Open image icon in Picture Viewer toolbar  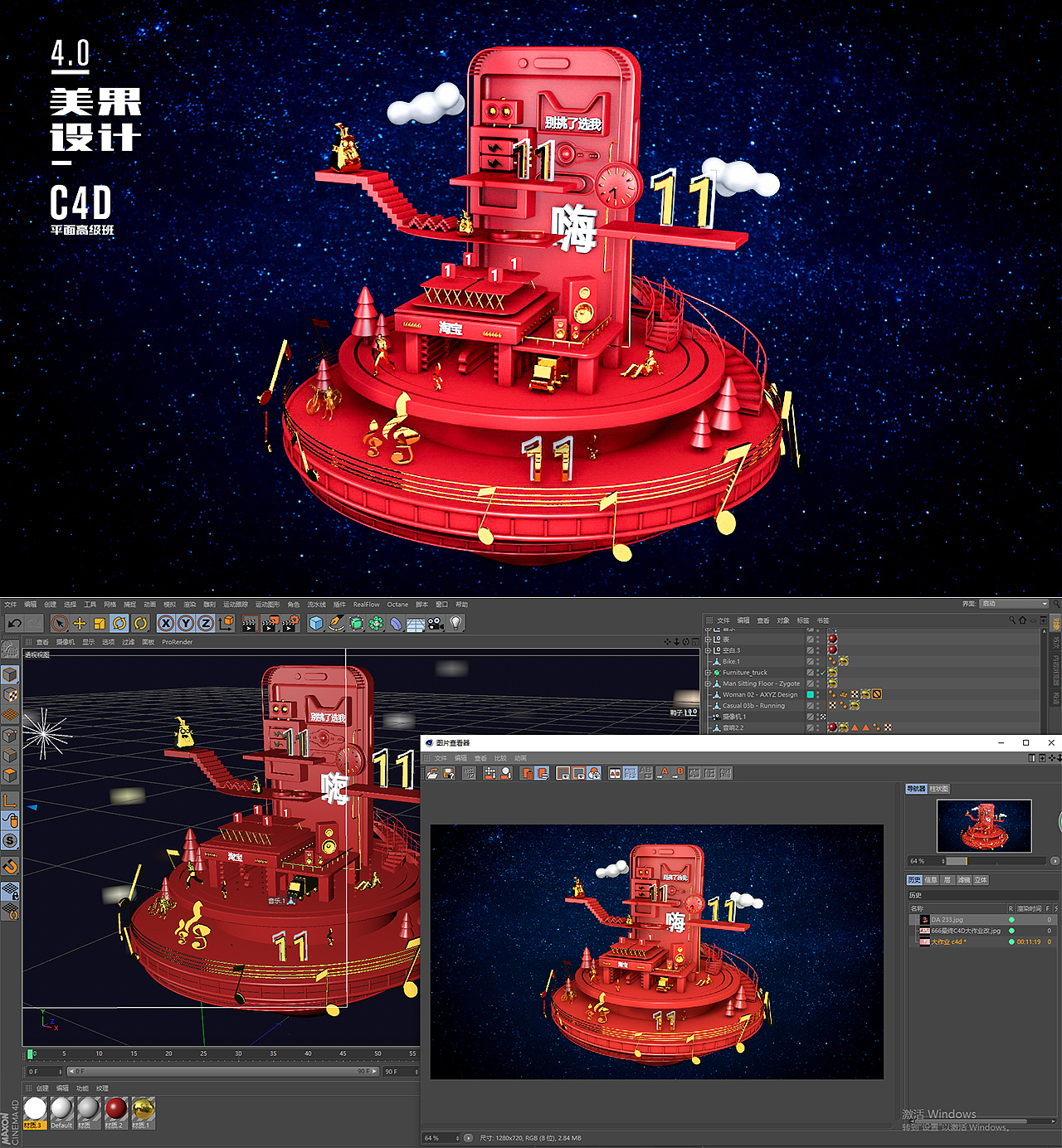pyautogui.click(x=433, y=773)
